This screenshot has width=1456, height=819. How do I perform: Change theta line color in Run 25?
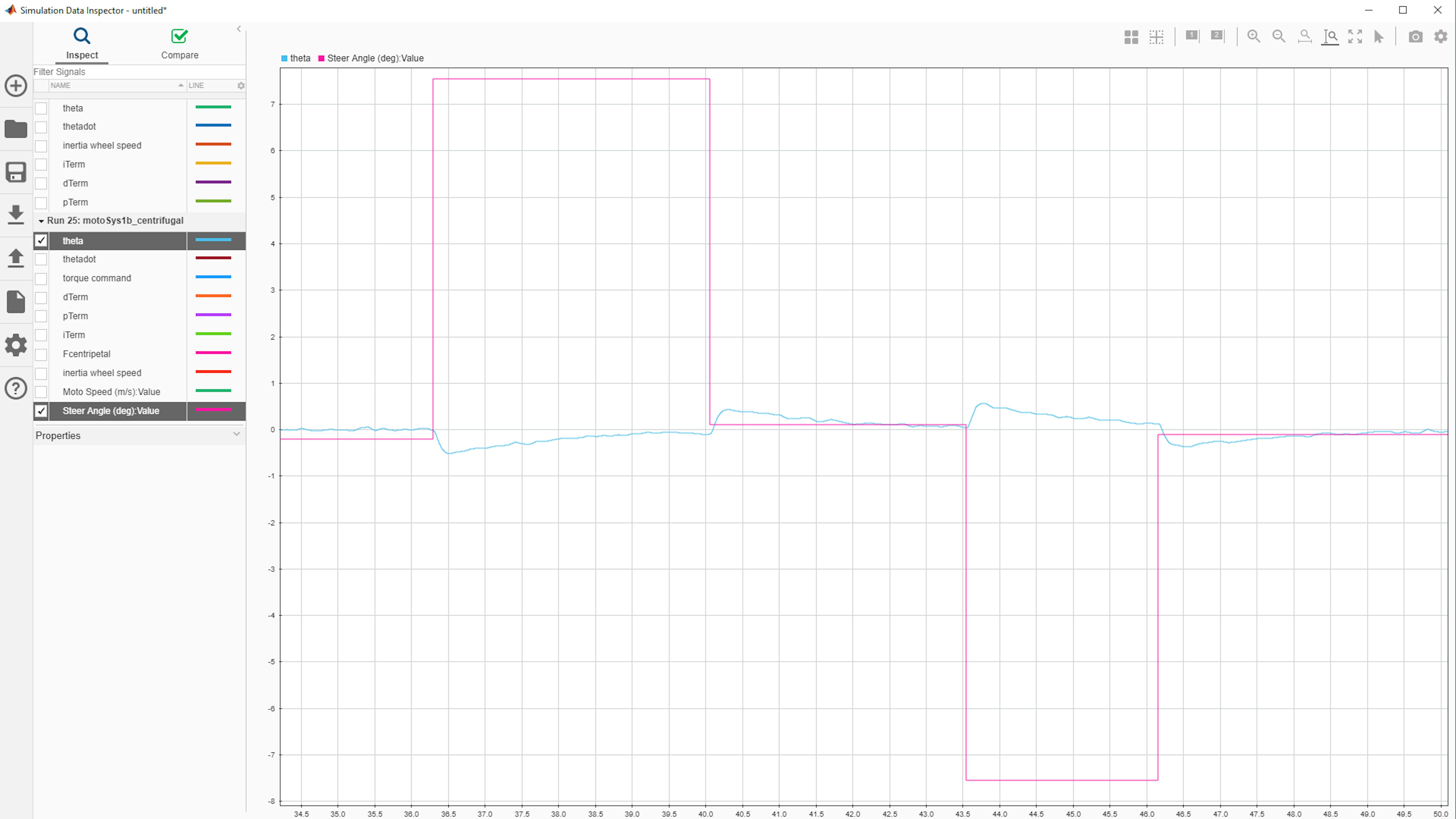click(213, 240)
